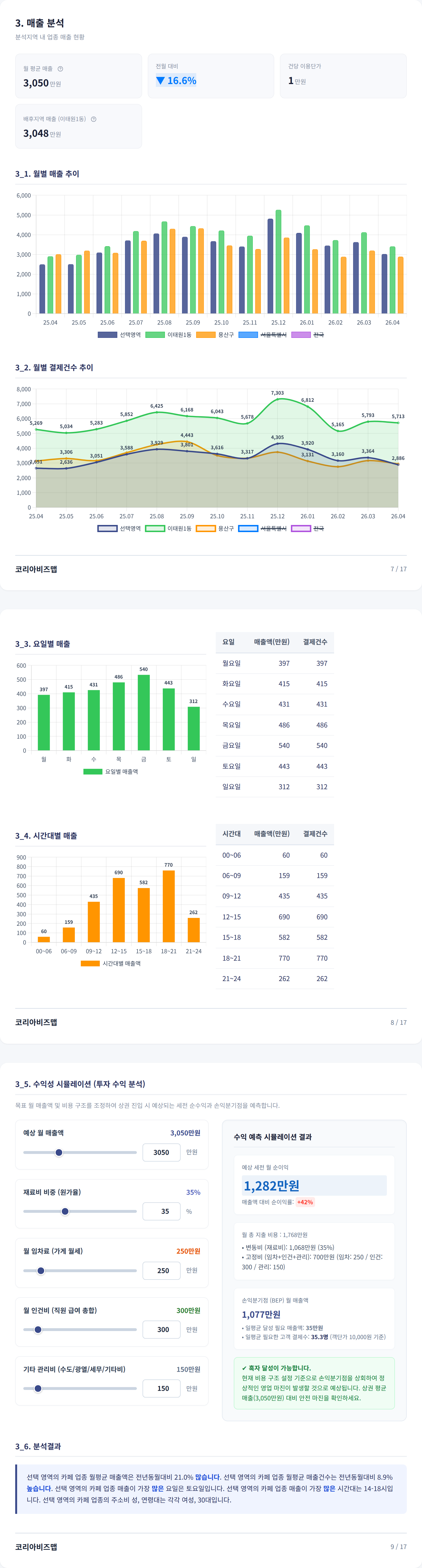The width and height of the screenshot is (422, 1568).
Task: Click the 3_5. 수익성 시뮬레이션 heading
Action: point(80,1084)
